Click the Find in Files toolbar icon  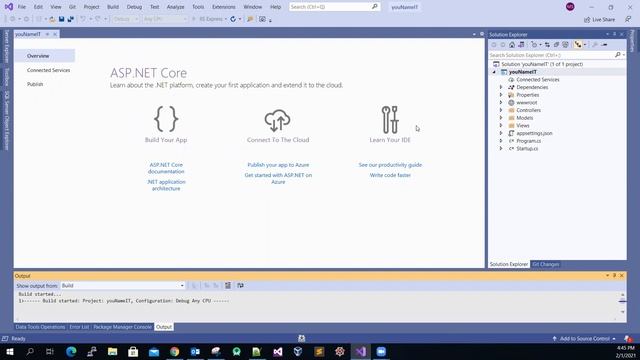250,19
